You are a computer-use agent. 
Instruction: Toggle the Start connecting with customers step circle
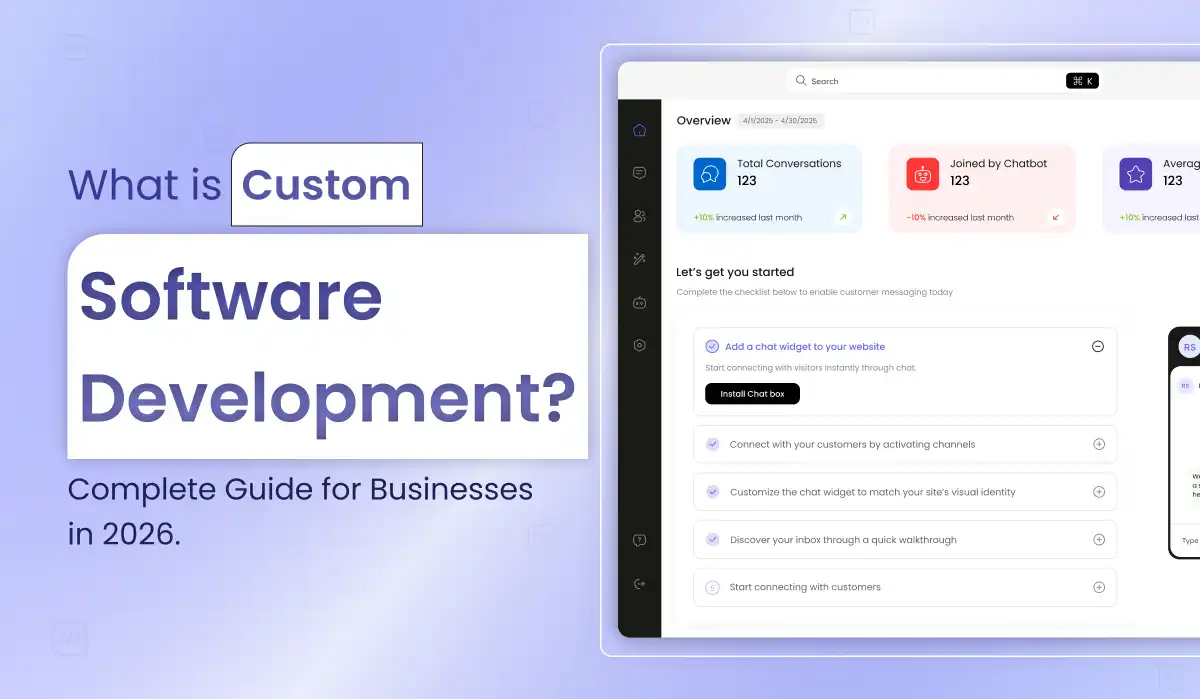(x=712, y=587)
